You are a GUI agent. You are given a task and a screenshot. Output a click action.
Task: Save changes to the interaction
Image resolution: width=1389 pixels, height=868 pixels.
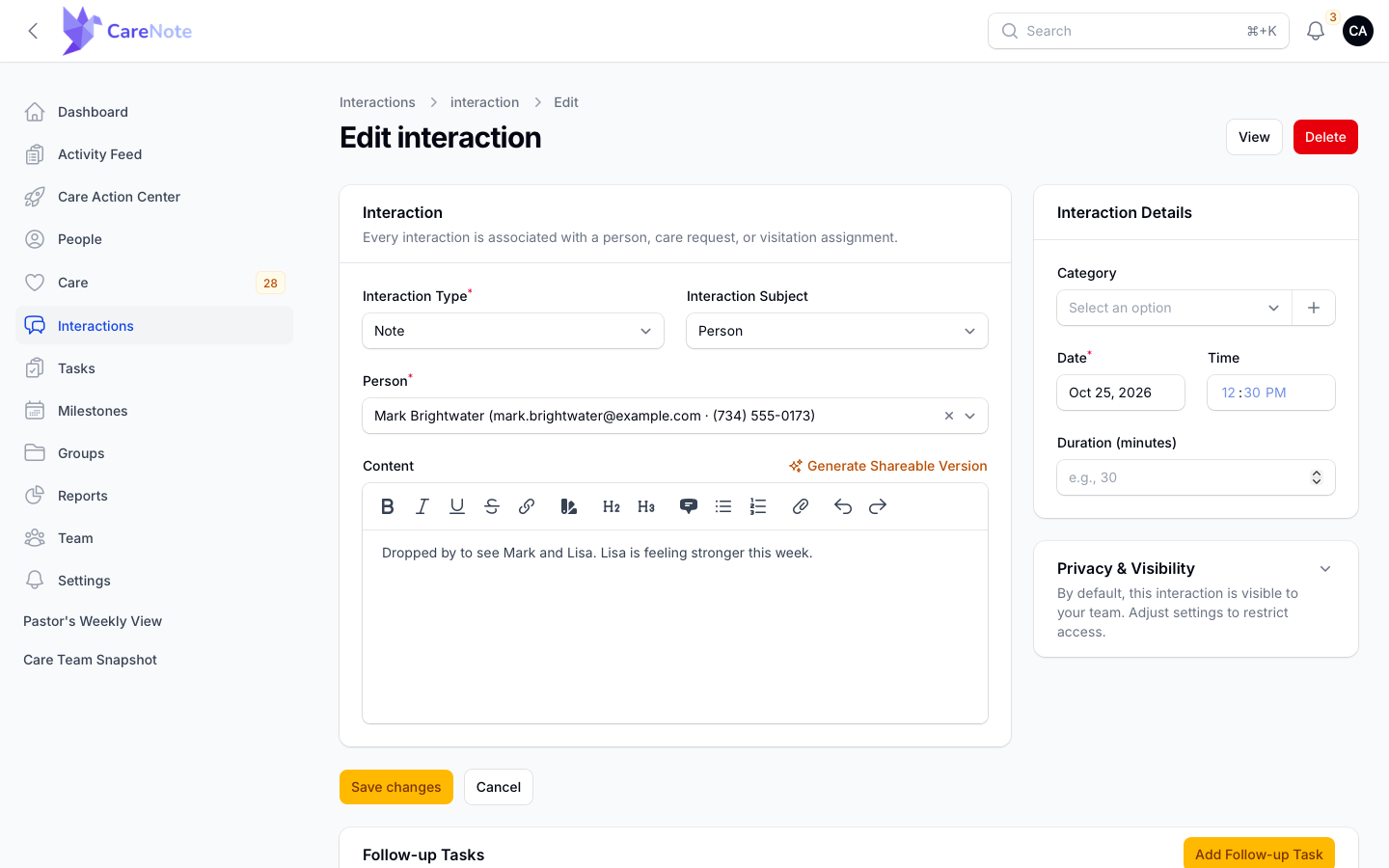pos(396,787)
